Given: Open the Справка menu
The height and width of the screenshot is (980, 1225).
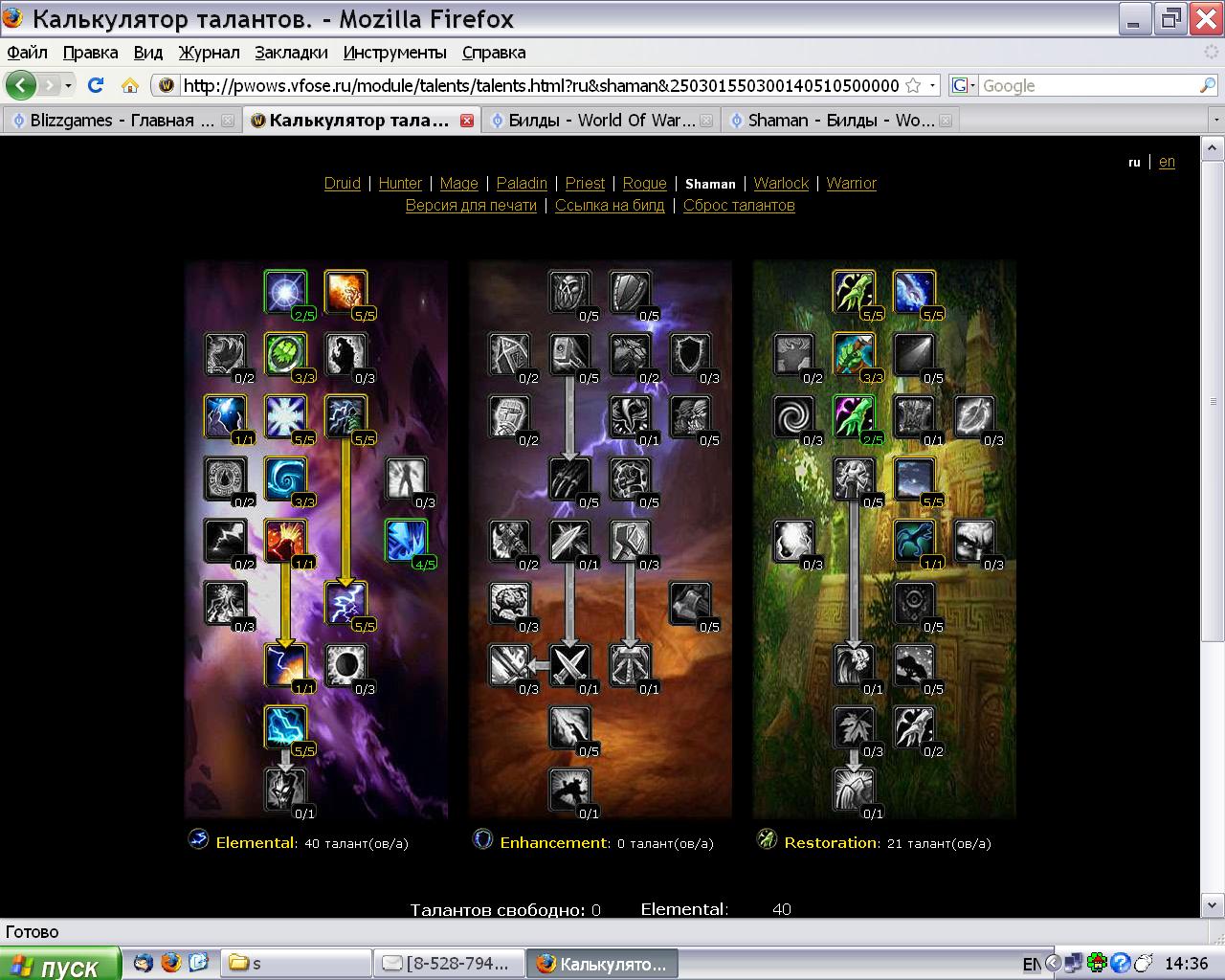Looking at the screenshot, I should [x=494, y=53].
